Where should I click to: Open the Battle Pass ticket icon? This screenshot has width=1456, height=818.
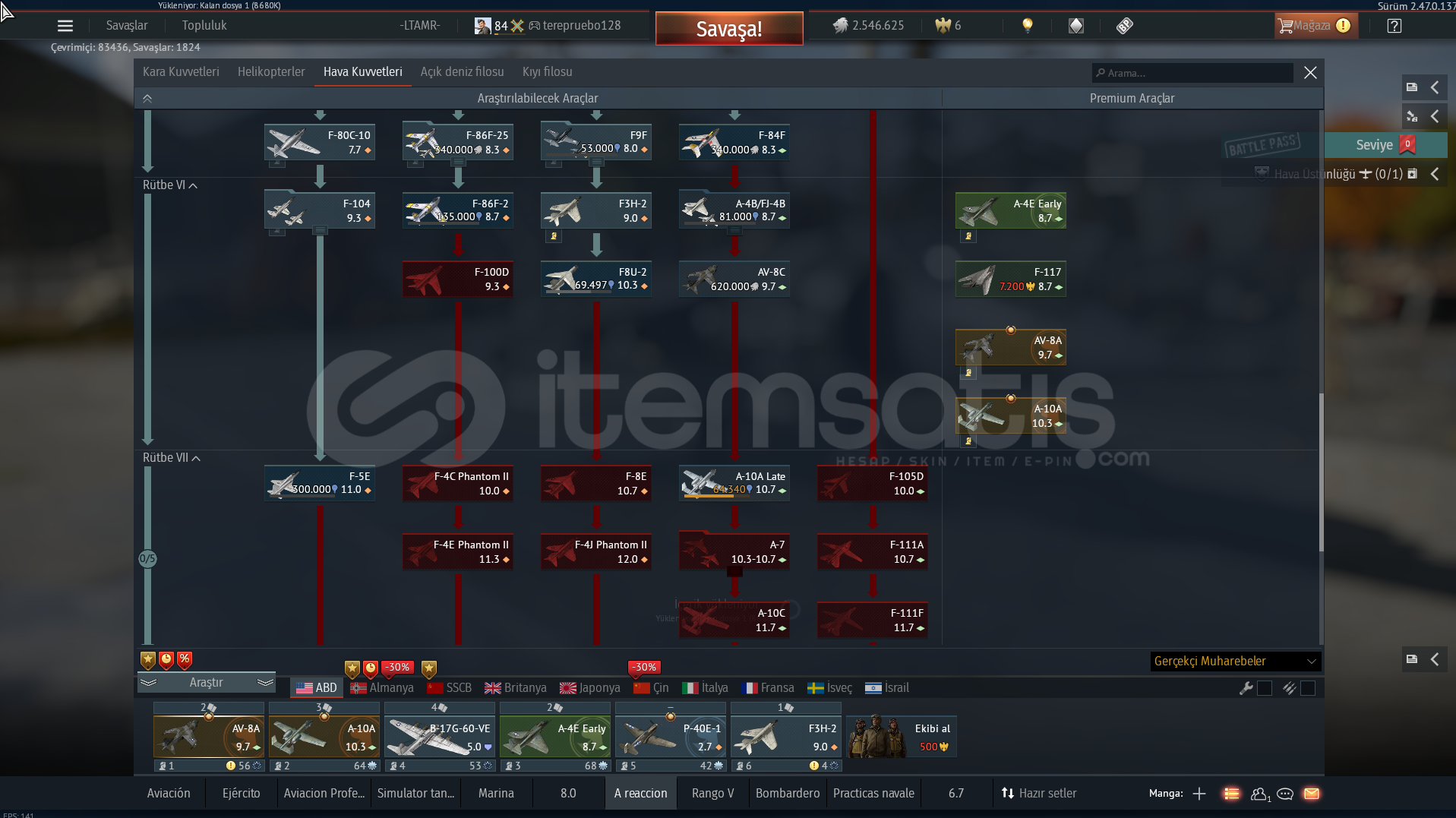pyautogui.click(x=1125, y=26)
